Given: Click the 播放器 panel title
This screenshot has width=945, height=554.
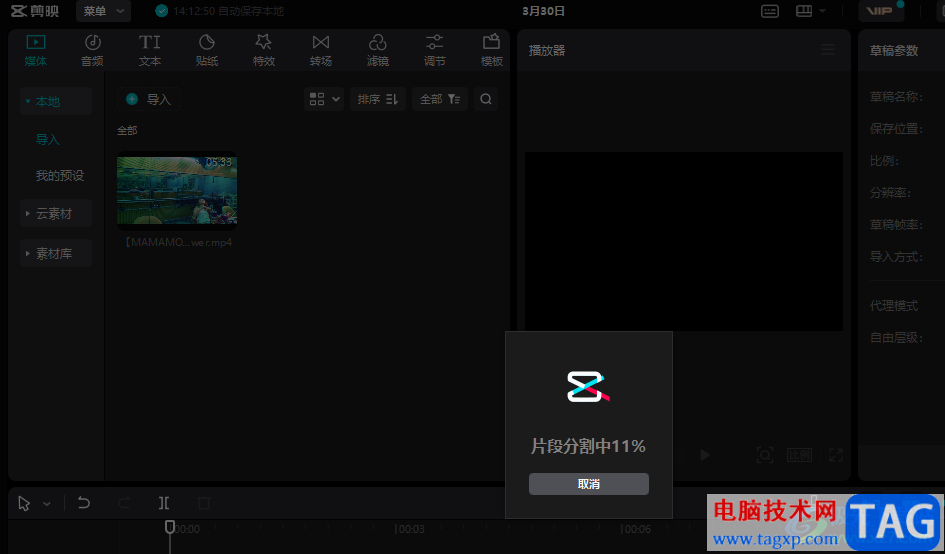Looking at the screenshot, I should [x=547, y=51].
